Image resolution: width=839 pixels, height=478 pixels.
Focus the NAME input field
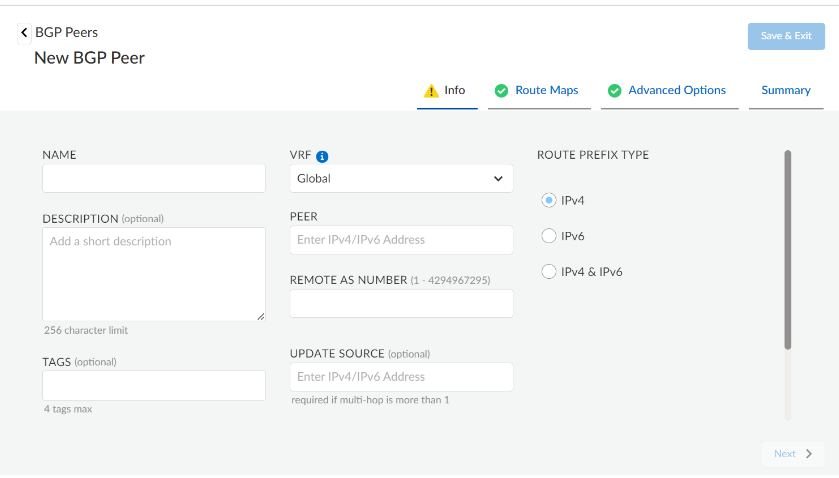pos(154,179)
